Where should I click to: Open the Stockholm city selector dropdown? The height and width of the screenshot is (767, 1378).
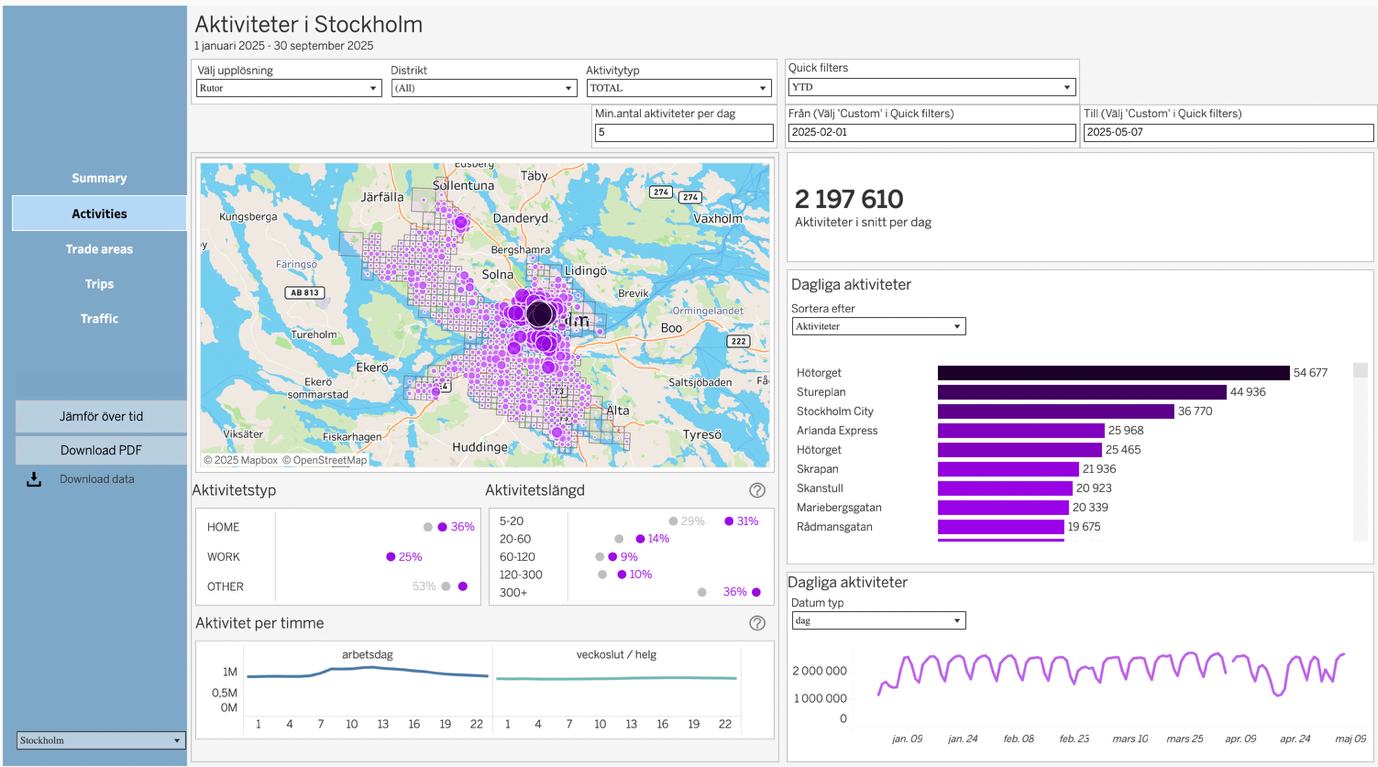click(x=100, y=740)
